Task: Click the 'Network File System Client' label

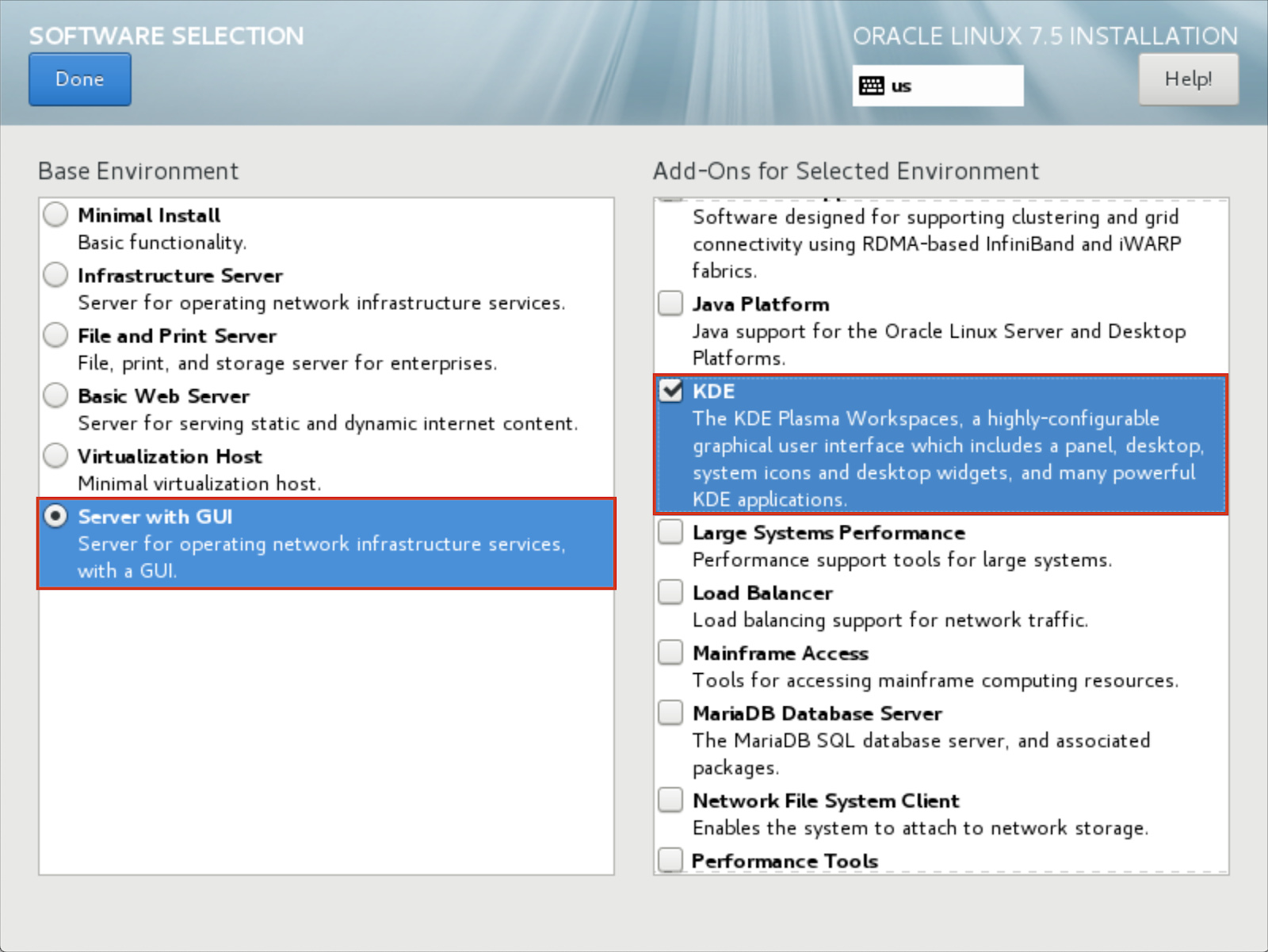Action: point(826,801)
